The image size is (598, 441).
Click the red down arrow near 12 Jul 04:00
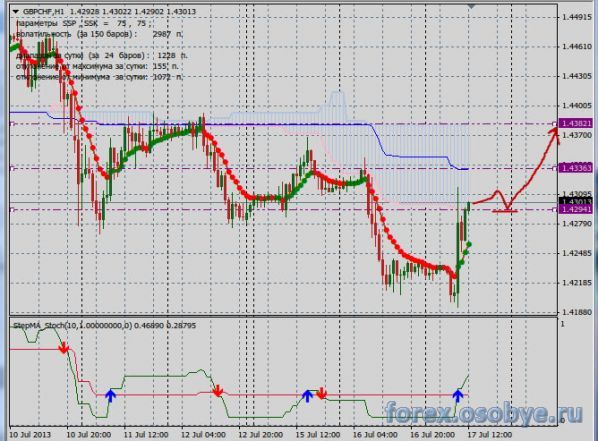pyautogui.click(x=217, y=391)
